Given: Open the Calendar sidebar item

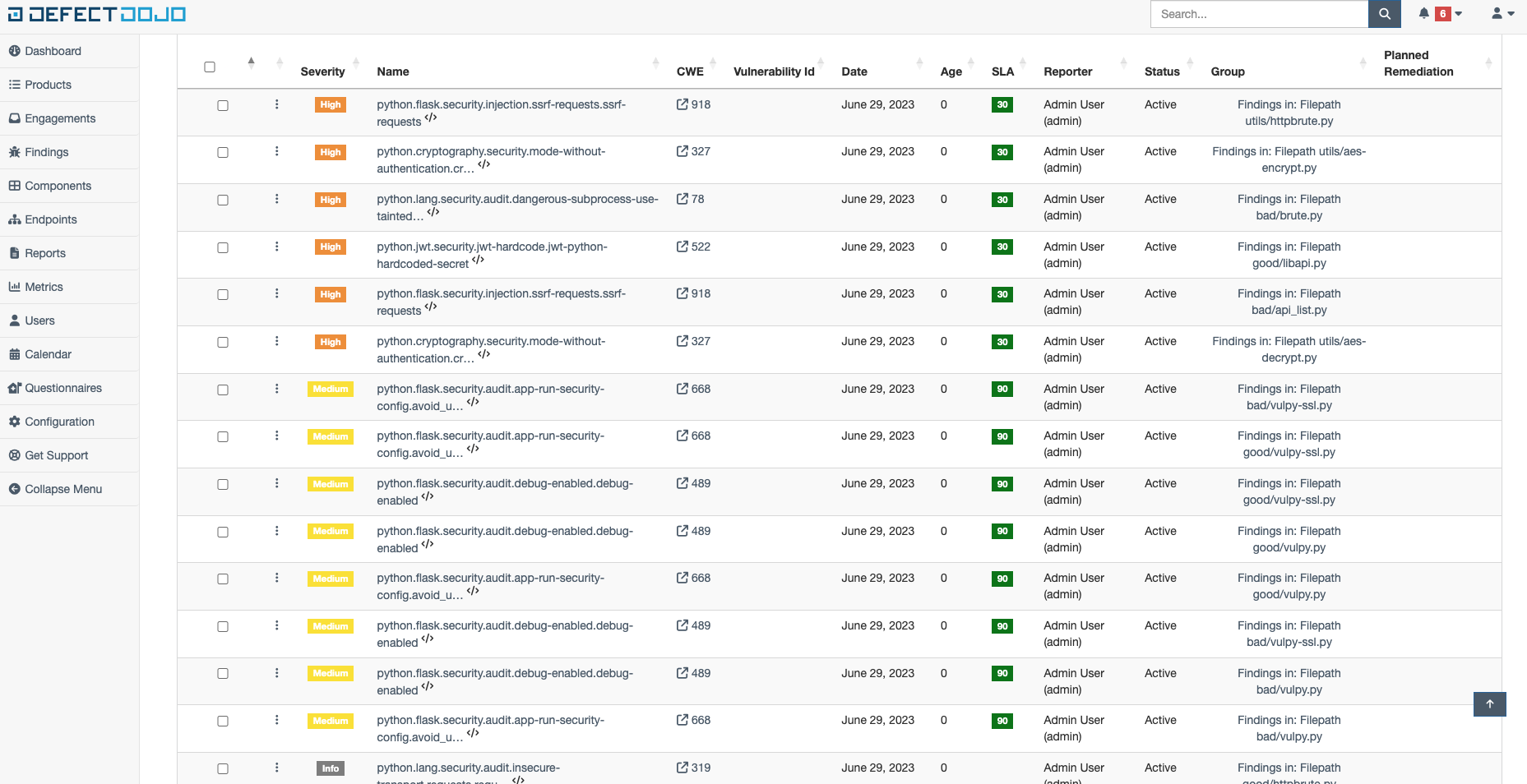Looking at the screenshot, I should click(69, 354).
